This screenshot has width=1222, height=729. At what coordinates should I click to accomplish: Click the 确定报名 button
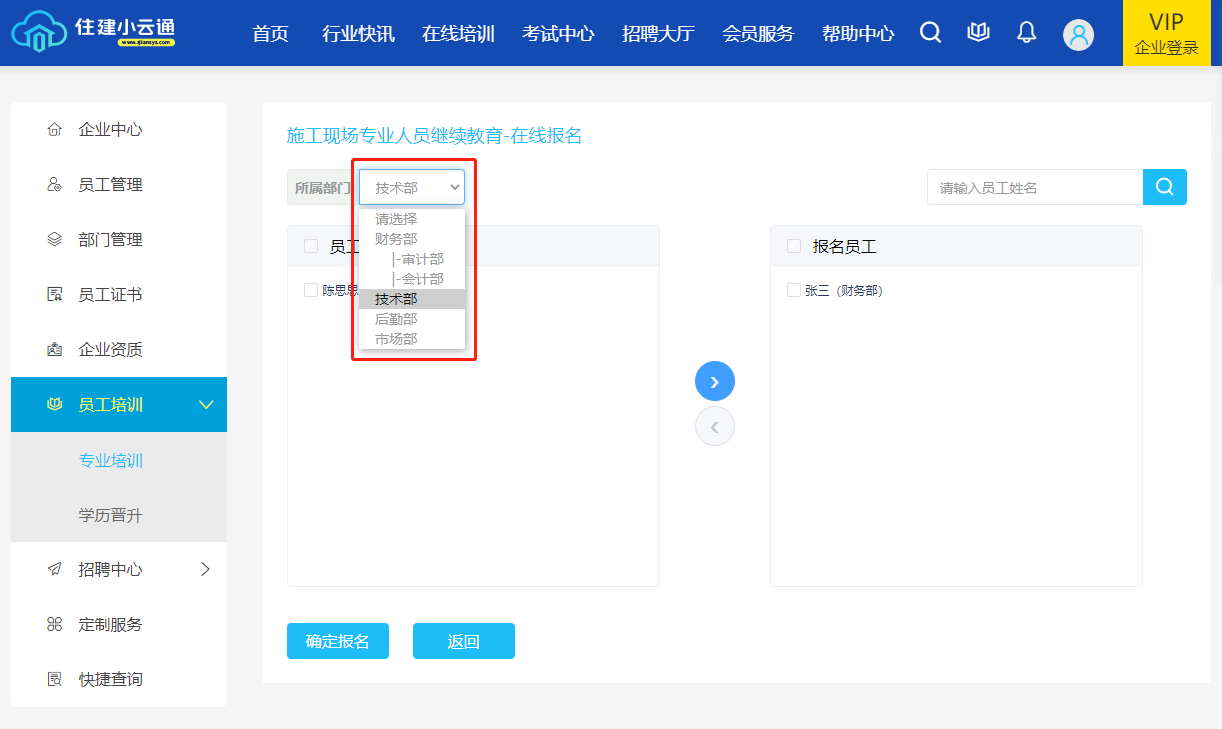coord(337,641)
